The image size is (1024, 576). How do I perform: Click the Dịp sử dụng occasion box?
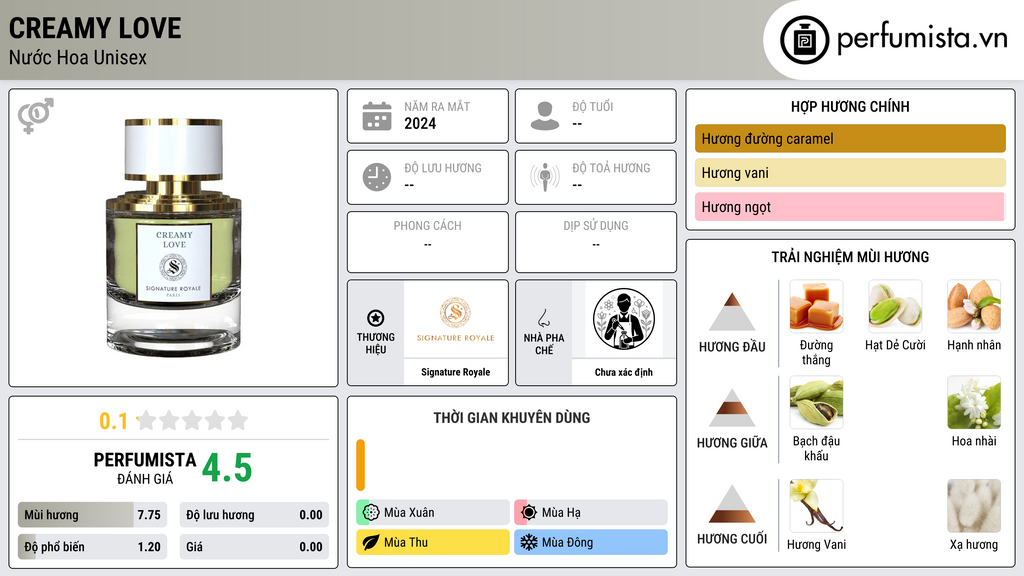596,242
